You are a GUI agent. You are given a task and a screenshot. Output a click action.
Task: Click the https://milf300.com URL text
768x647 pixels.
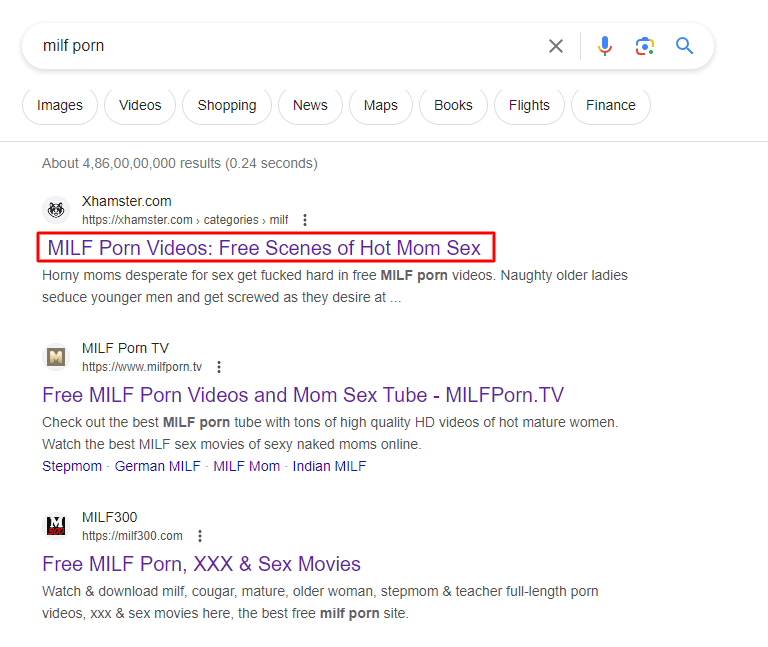coord(132,536)
